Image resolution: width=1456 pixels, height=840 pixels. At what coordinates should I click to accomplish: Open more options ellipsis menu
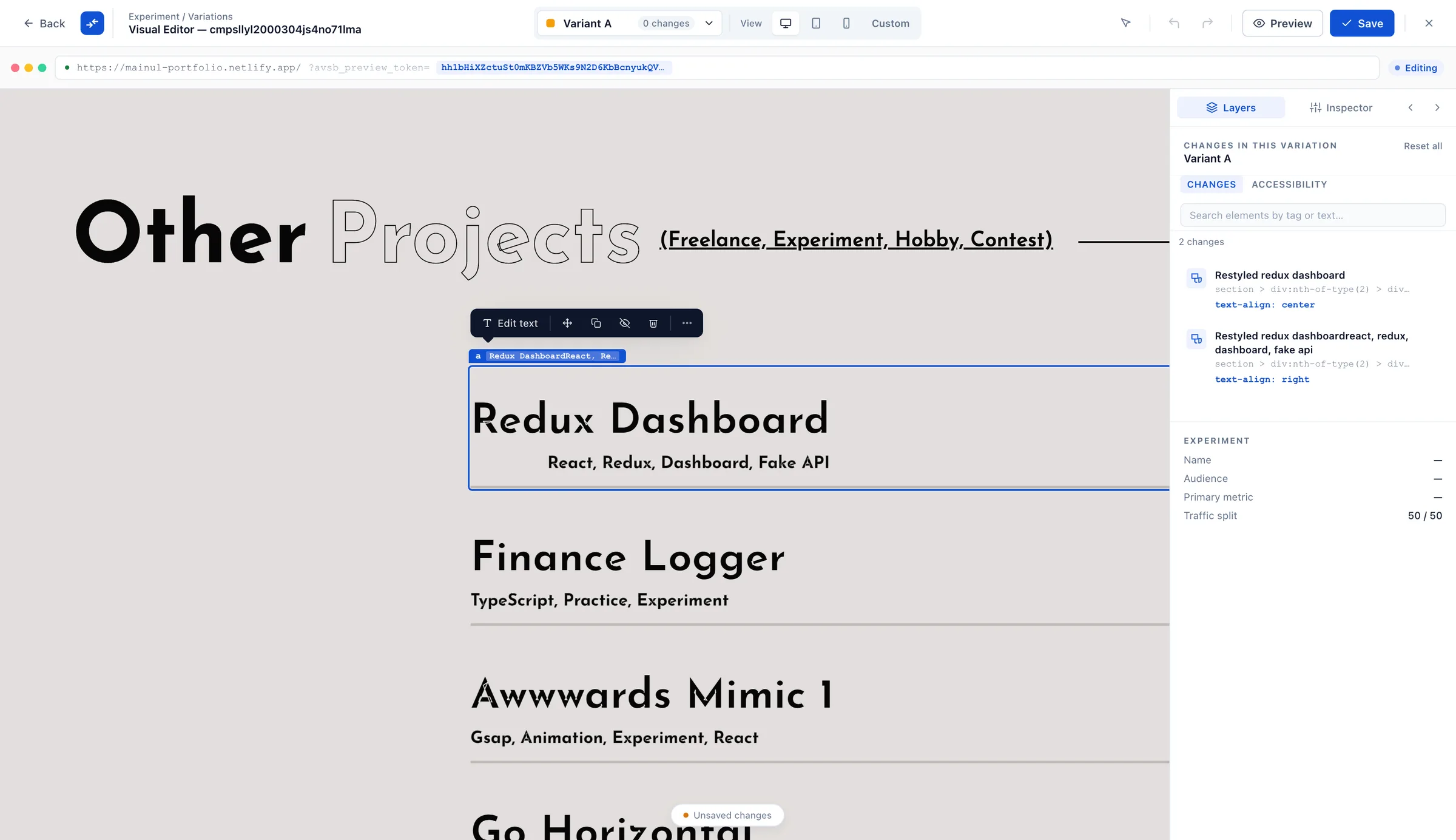(687, 323)
